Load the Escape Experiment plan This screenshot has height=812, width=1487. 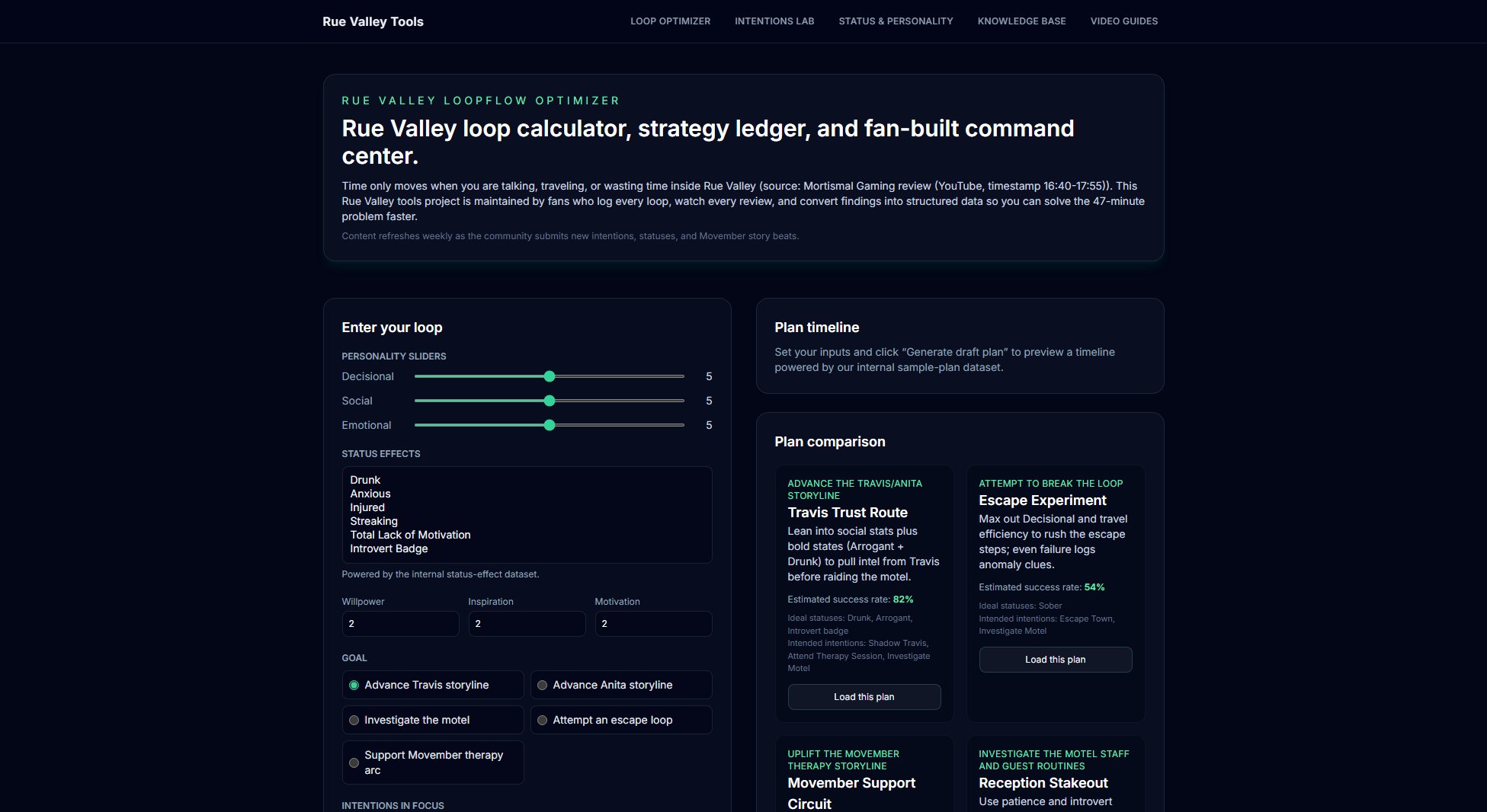1055,660
